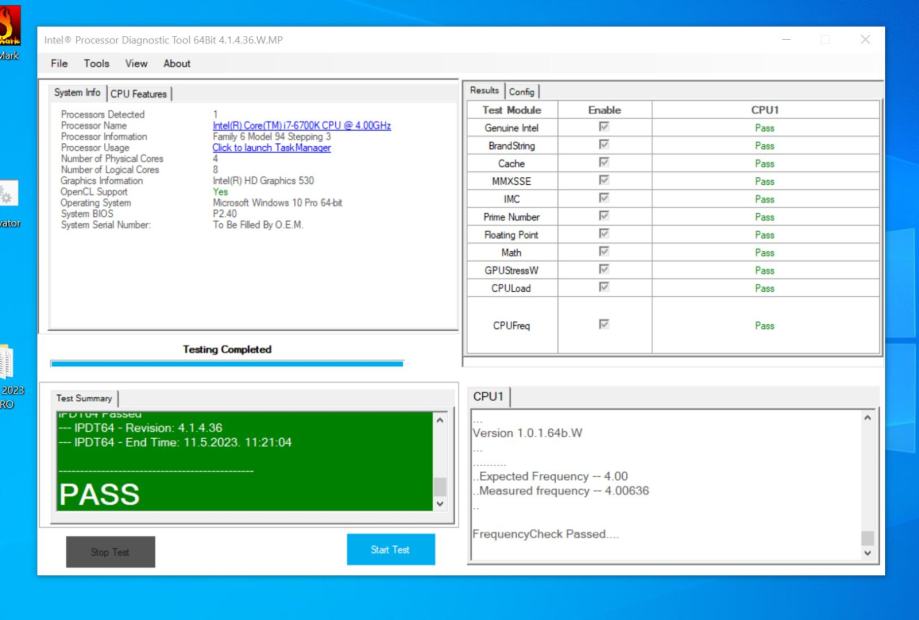Viewport: 919px width, 620px height.
Task: Minimize the Intel Processor Diagnostic Tool window
Action: pos(787,39)
